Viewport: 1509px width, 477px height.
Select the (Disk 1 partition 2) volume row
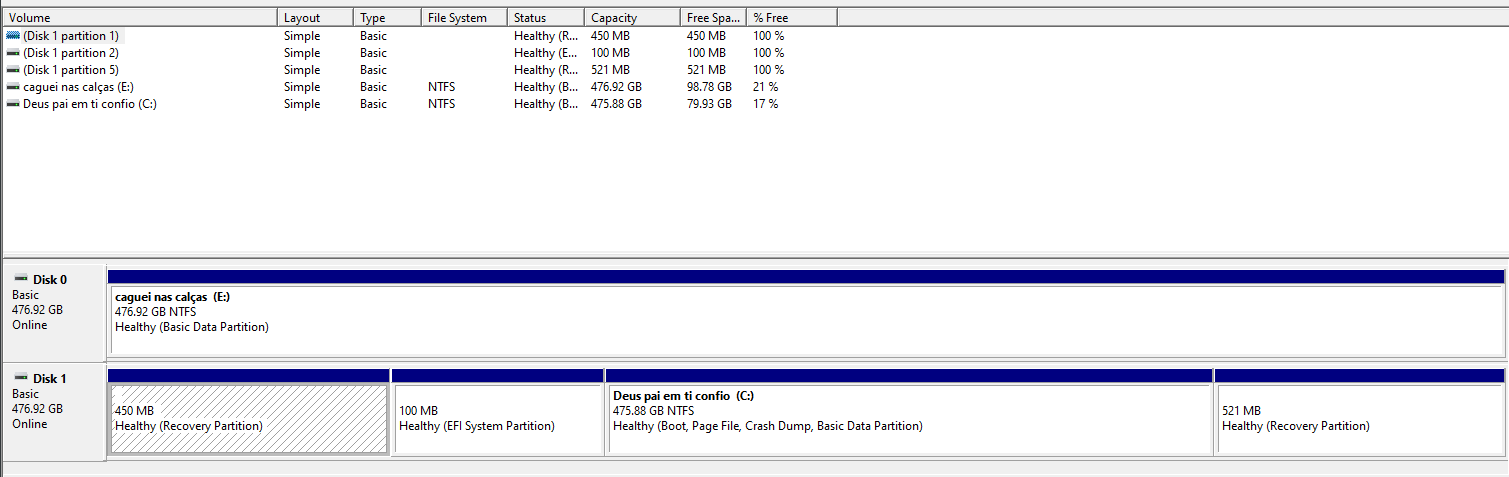pyautogui.click(x=420, y=53)
